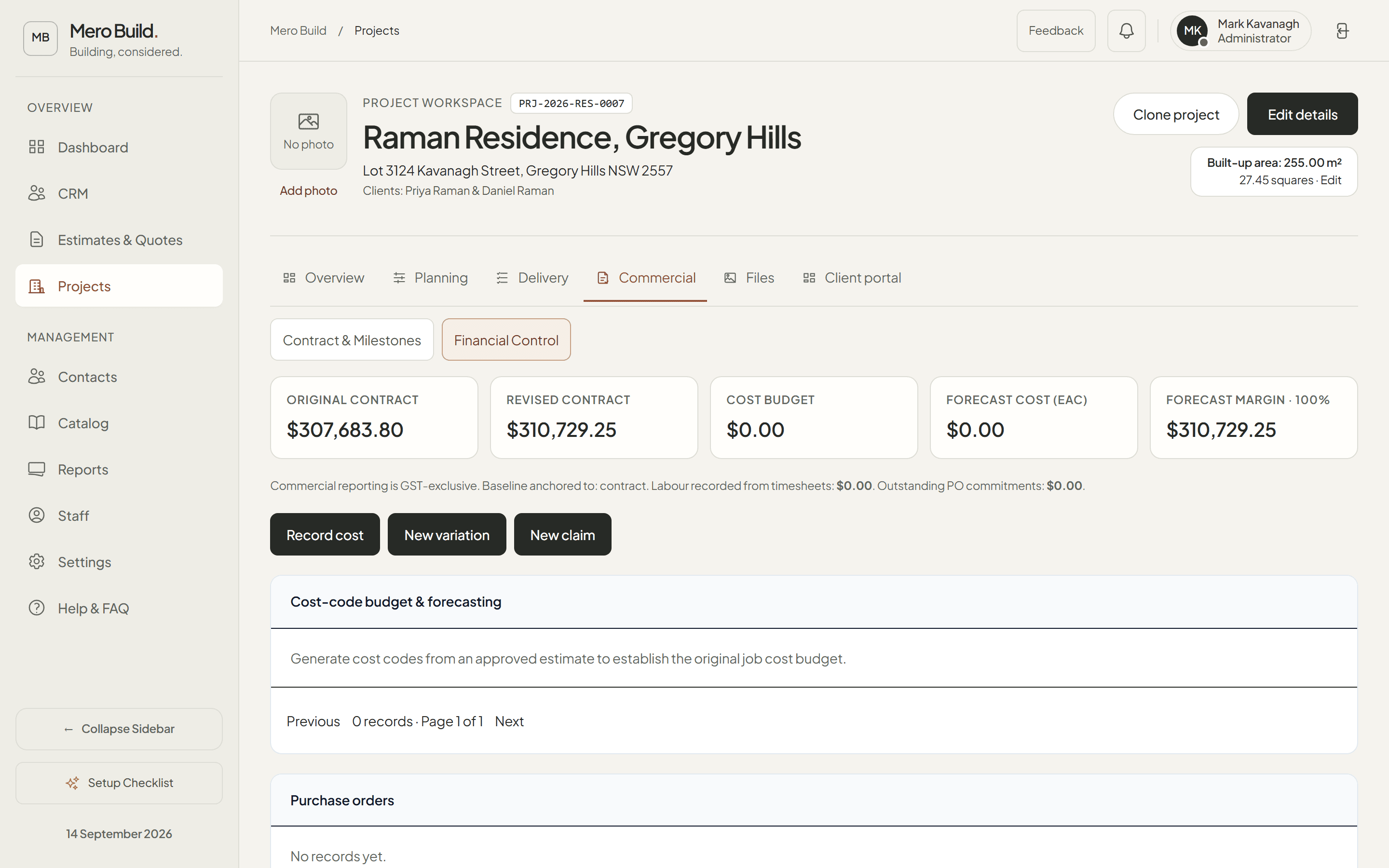Screen dimensions: 1389x868
Task: Switch to the Overview tab
Action: coord(324,278)
